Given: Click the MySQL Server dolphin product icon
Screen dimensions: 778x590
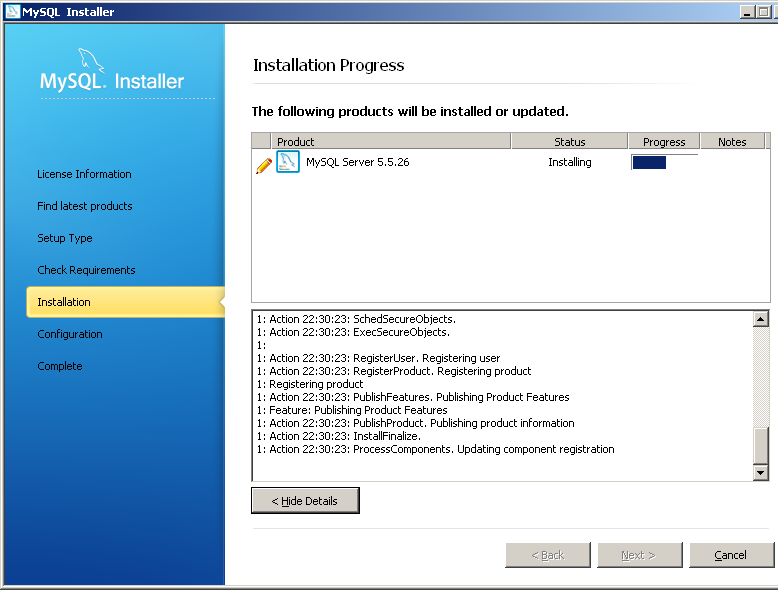Looking at the screenshot, I should pos(288,162).
